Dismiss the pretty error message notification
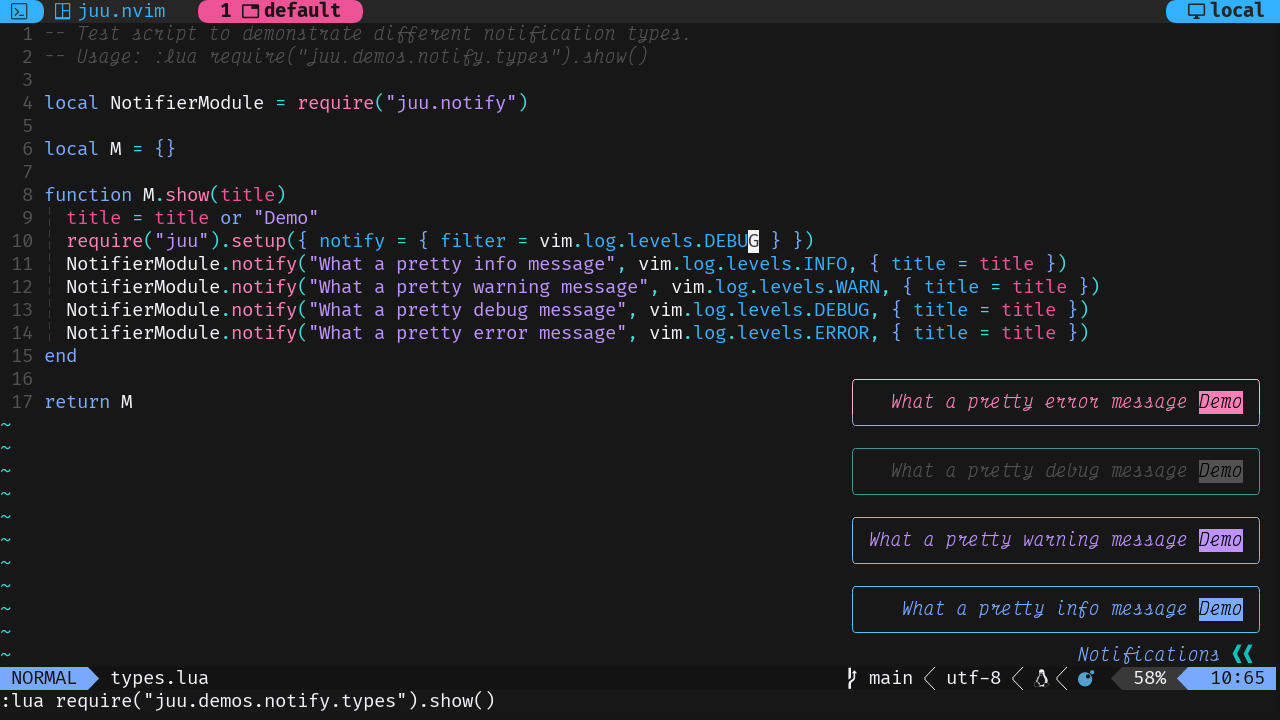 [x=1055, y=402]
